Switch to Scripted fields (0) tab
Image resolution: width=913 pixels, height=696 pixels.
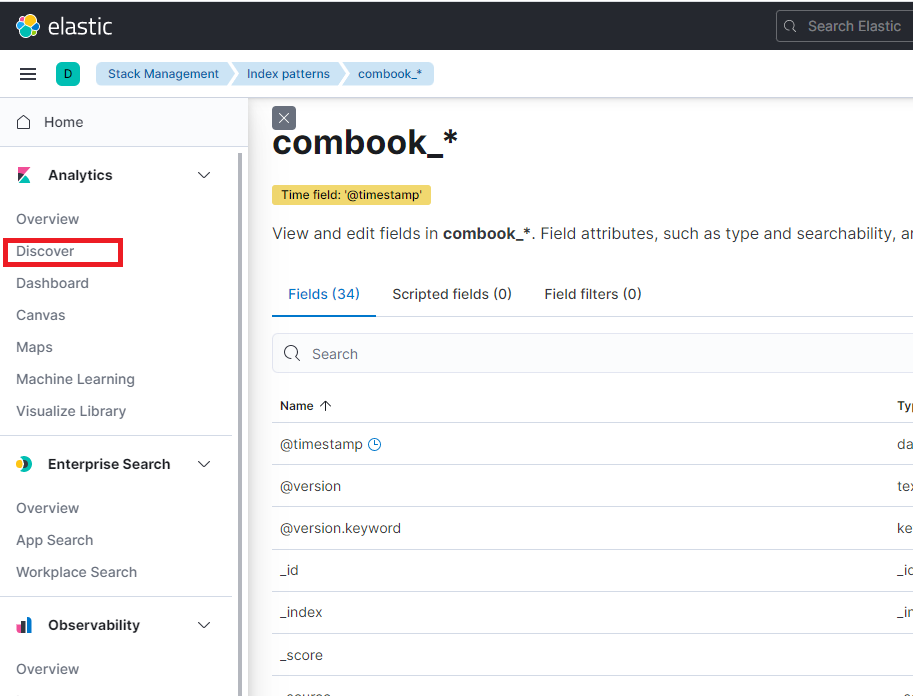[x=452, y=294]
